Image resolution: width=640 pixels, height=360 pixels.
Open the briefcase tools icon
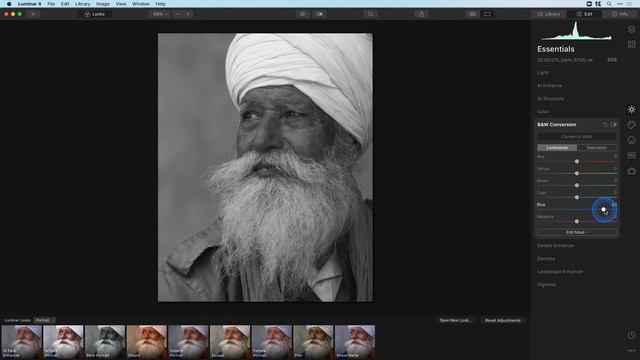pos(631,171)
